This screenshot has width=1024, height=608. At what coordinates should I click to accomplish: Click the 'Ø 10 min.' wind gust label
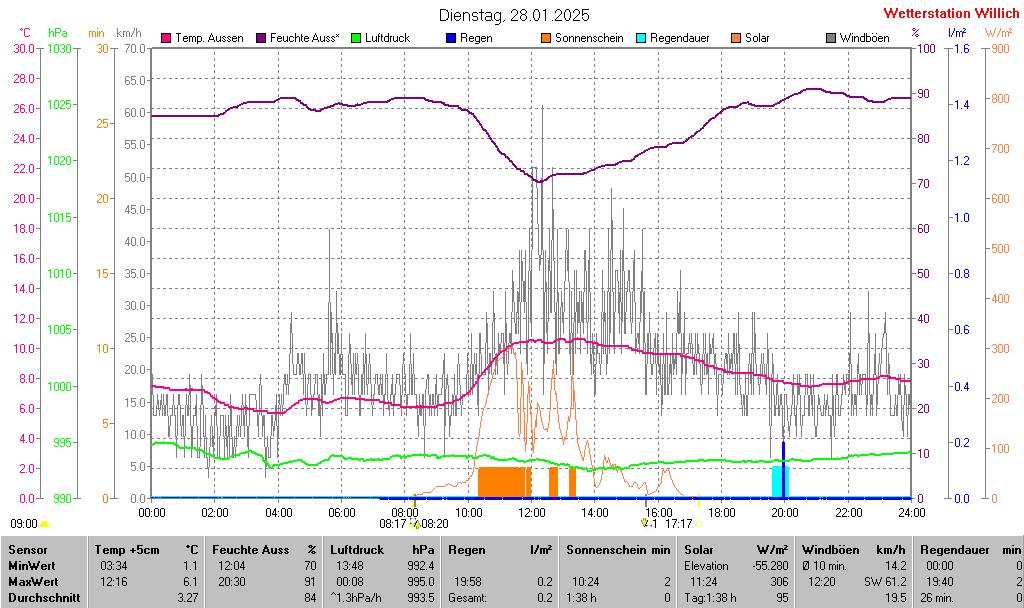click(x=825, y=566)
